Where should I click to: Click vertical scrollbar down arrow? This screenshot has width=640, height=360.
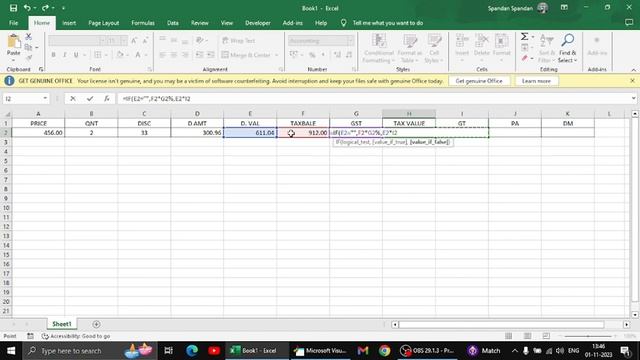click(635, 314)
